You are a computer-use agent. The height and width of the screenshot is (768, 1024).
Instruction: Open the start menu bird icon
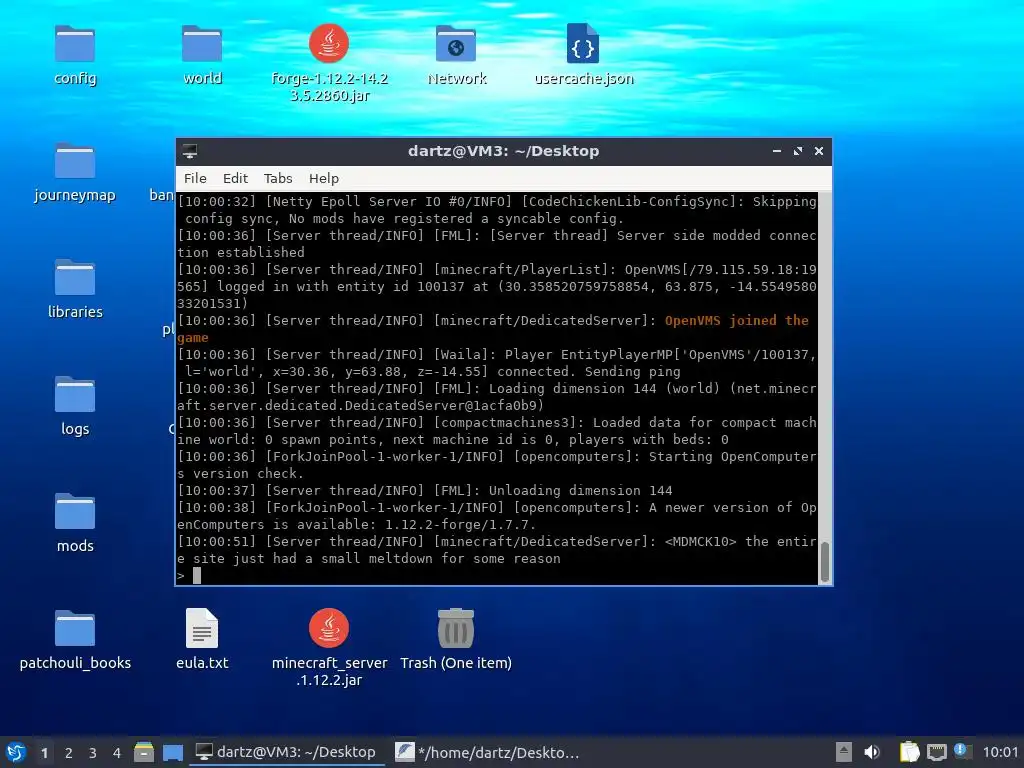click(x=16, y=752)
